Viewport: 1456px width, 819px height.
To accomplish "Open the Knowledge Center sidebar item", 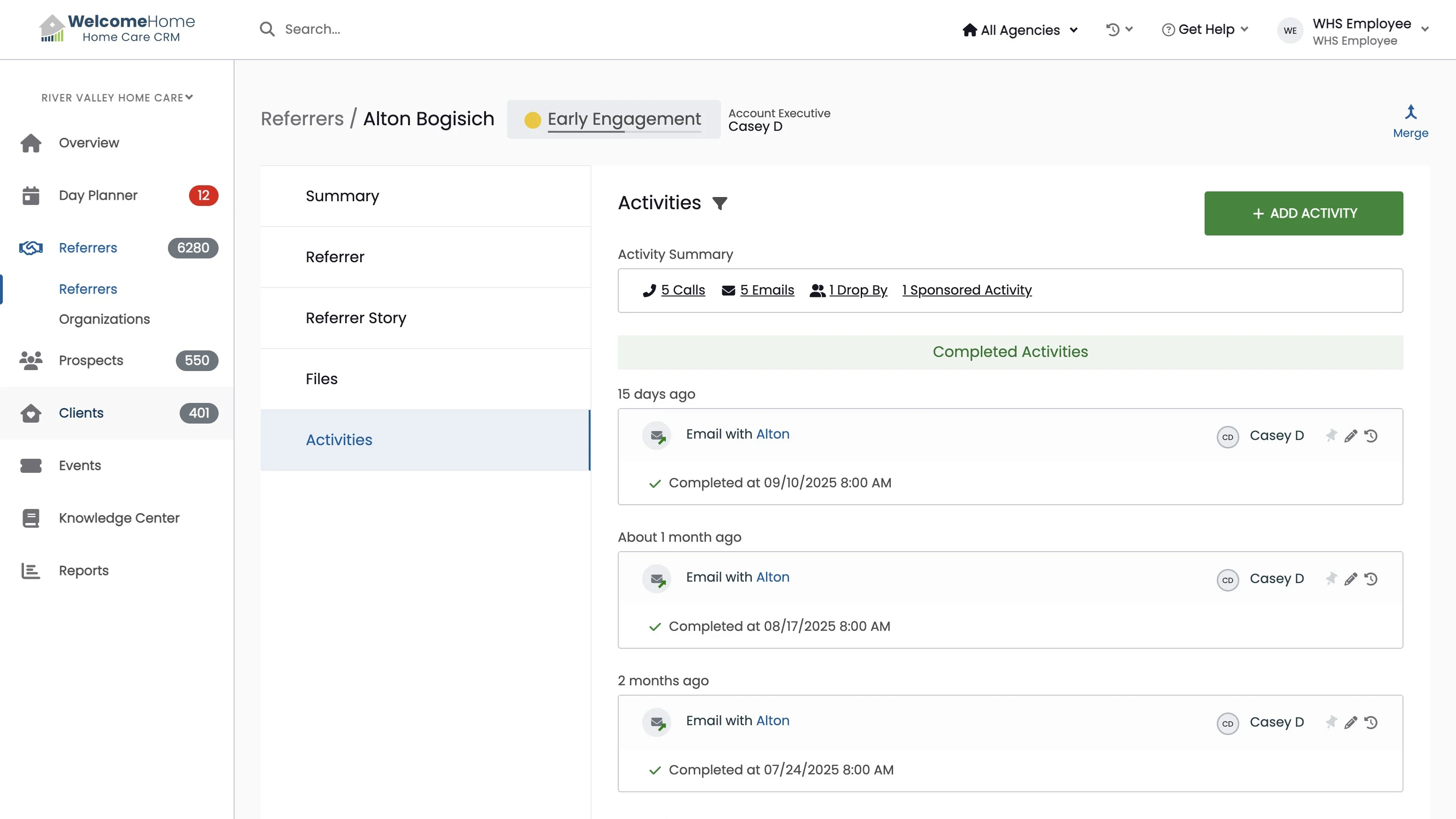I will pyautogui.click(x=119, y=518).
